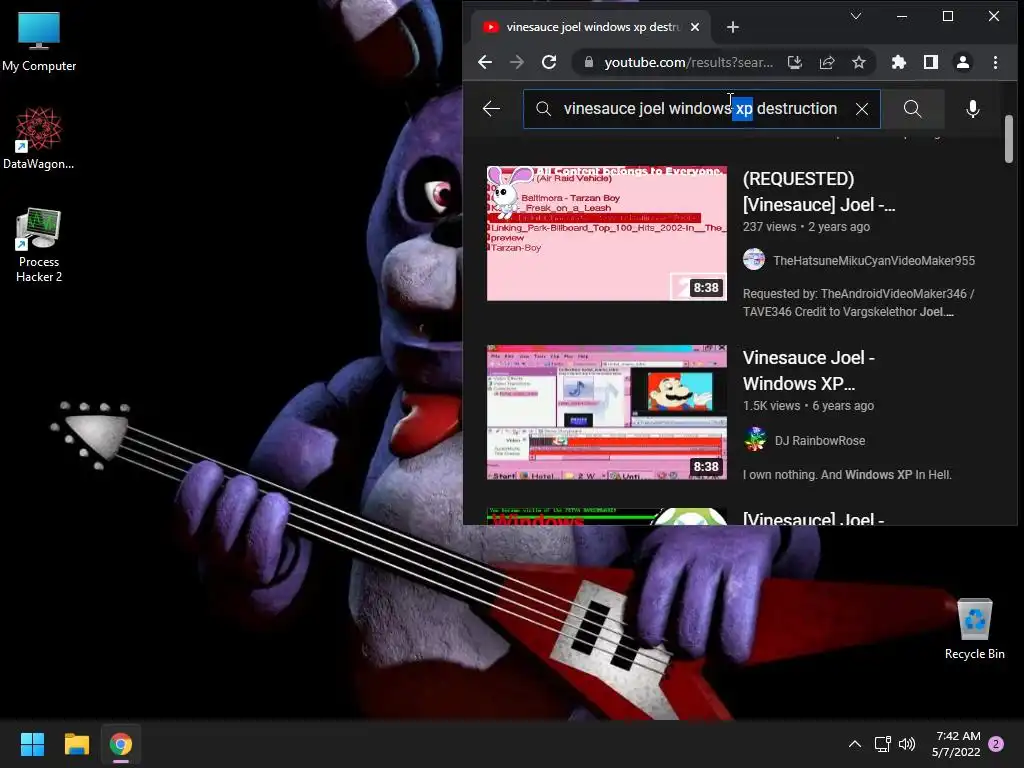Reload the YouTube page
The height and width of the screenshot is (768, 1024).
click(x=549, y=62)
